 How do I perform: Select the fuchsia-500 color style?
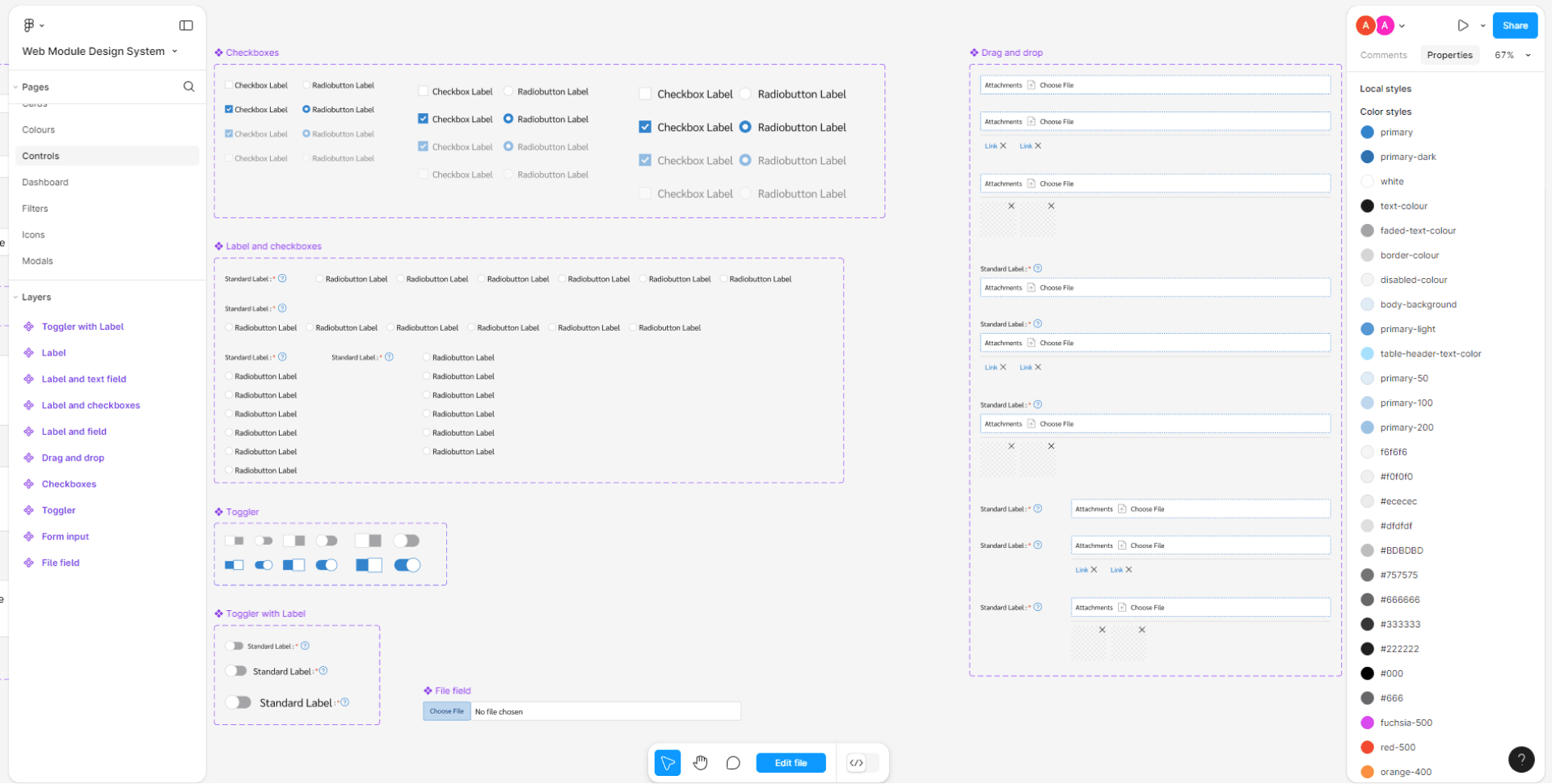click(1406, 723)
